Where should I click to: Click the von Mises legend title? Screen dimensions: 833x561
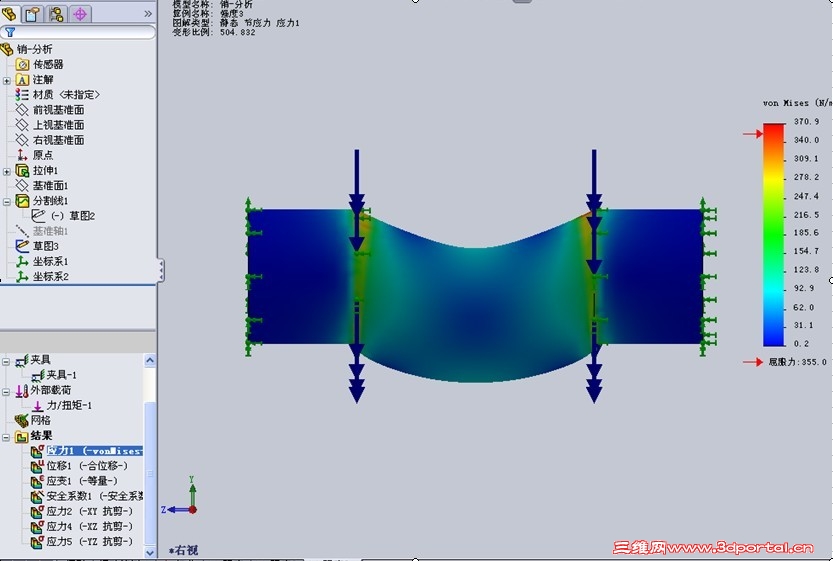(x=797, y=103)
